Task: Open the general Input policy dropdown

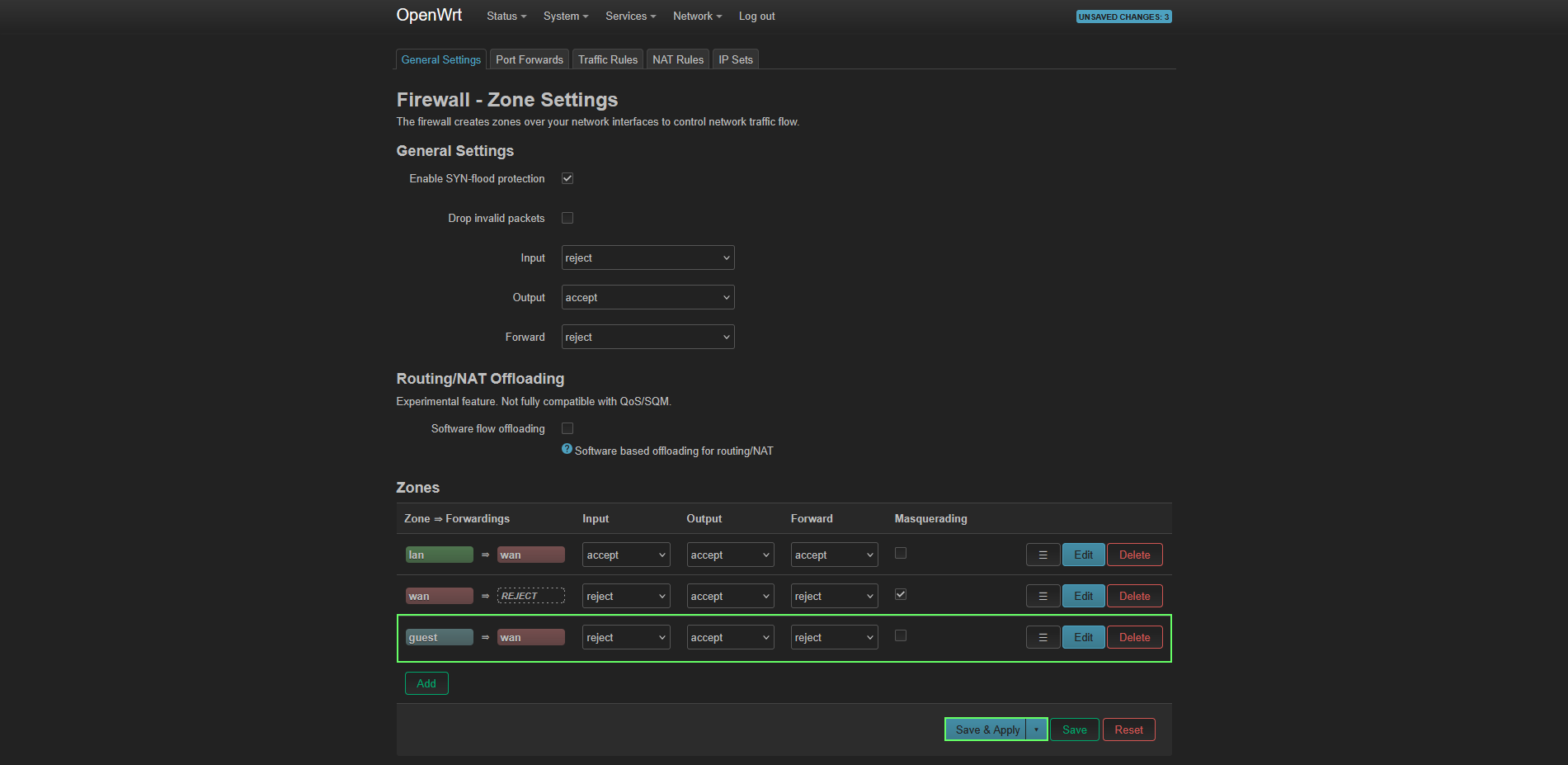Action: pyautogui.click(x=648, y=257)
